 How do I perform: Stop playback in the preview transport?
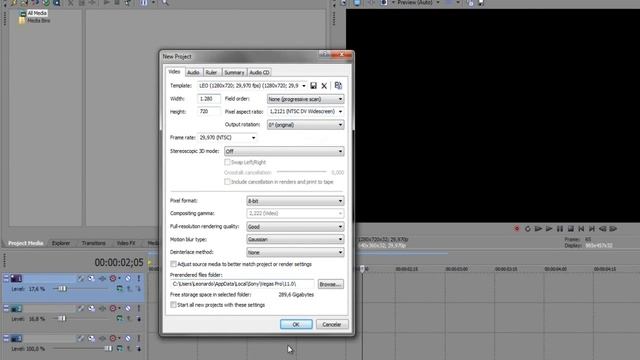pyautogui.click(x=571, y=229)
